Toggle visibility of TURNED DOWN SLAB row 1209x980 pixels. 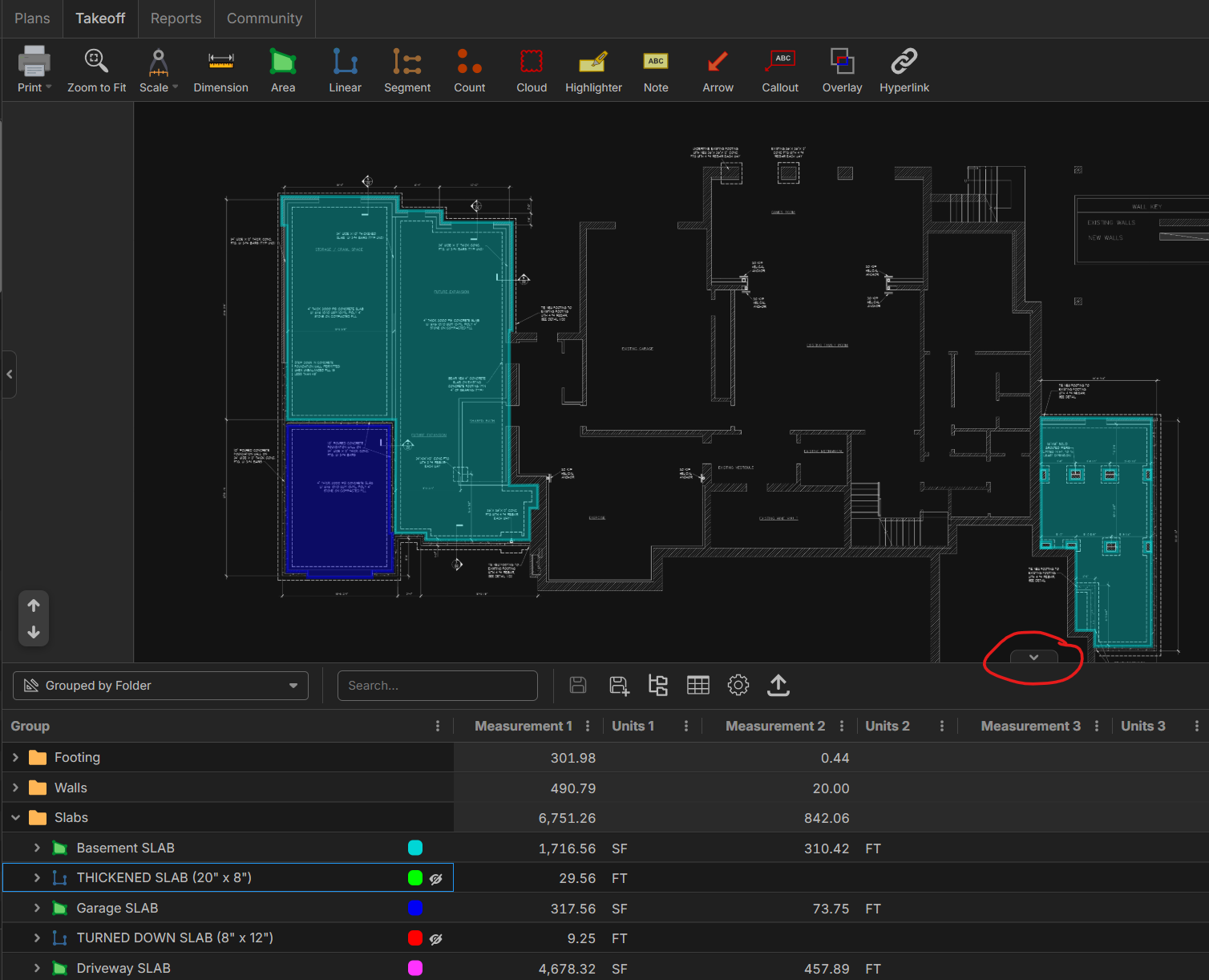436,939
